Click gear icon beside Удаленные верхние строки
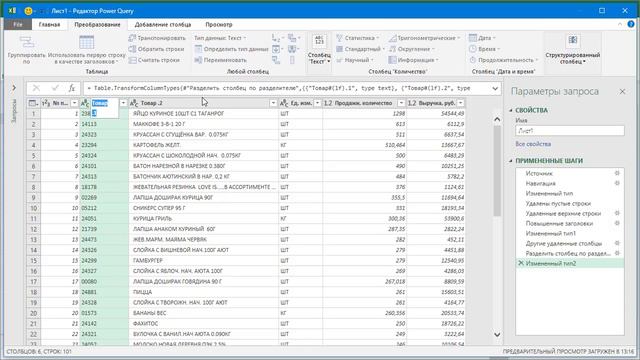Screen dimensions: 640x360 coord(617,213)
